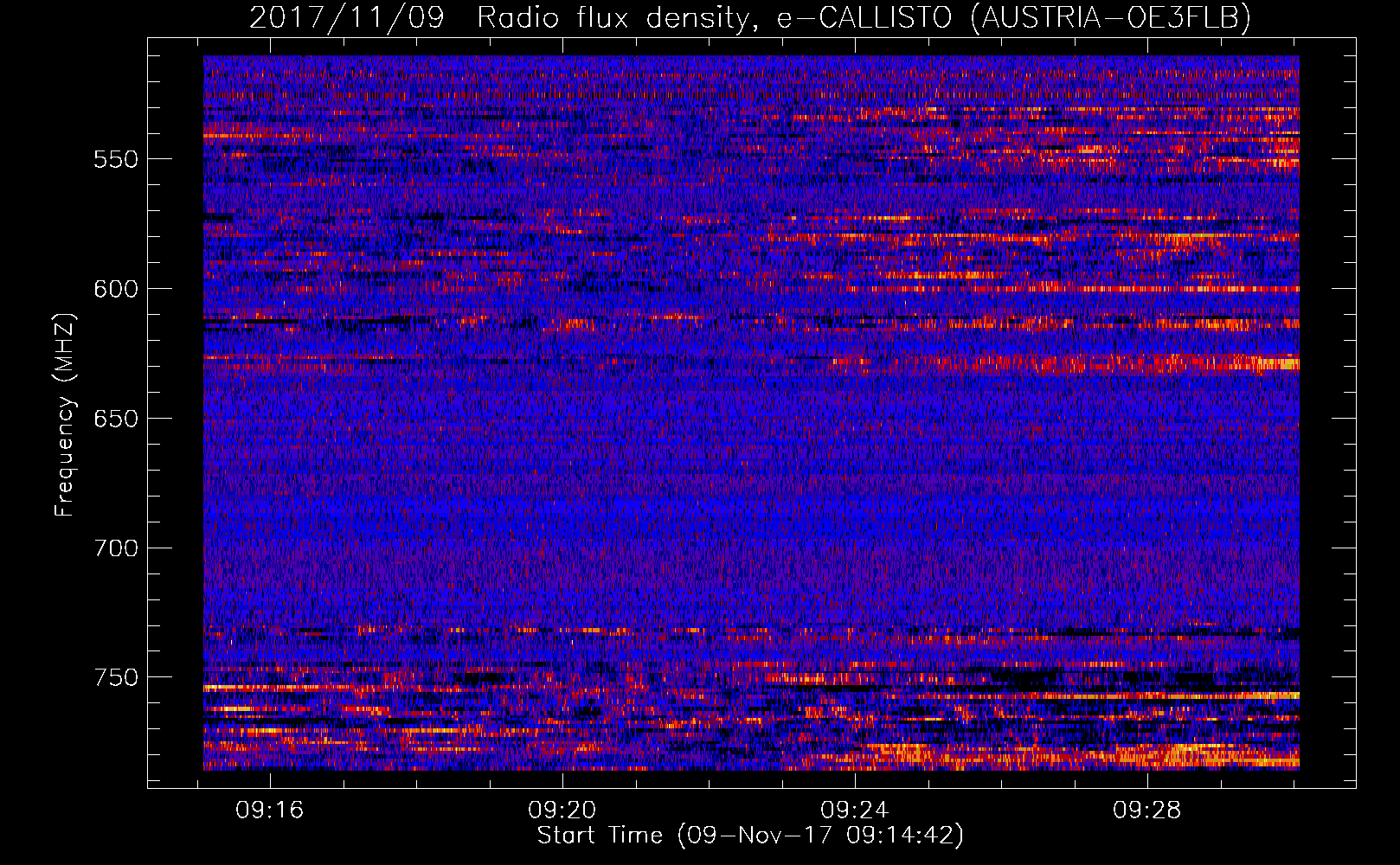Click the Start Time axis label
The image size is (1400, 865).
[x=750, y=836]
